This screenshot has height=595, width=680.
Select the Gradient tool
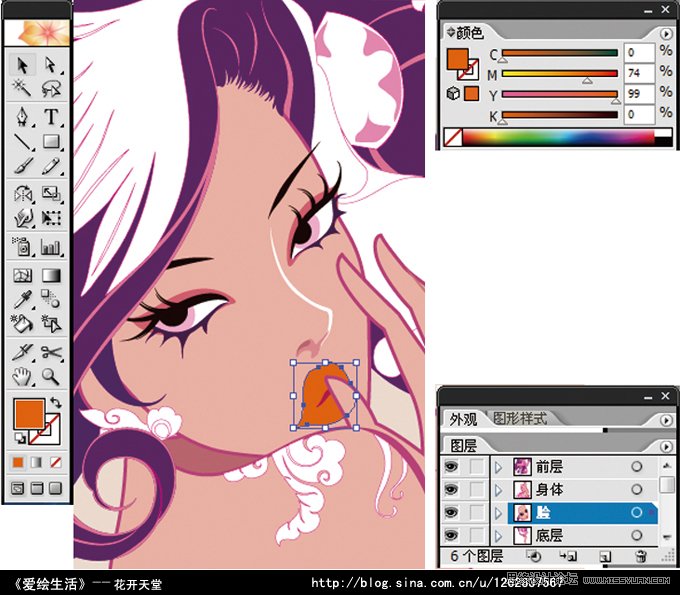click(x=51, y=275)
